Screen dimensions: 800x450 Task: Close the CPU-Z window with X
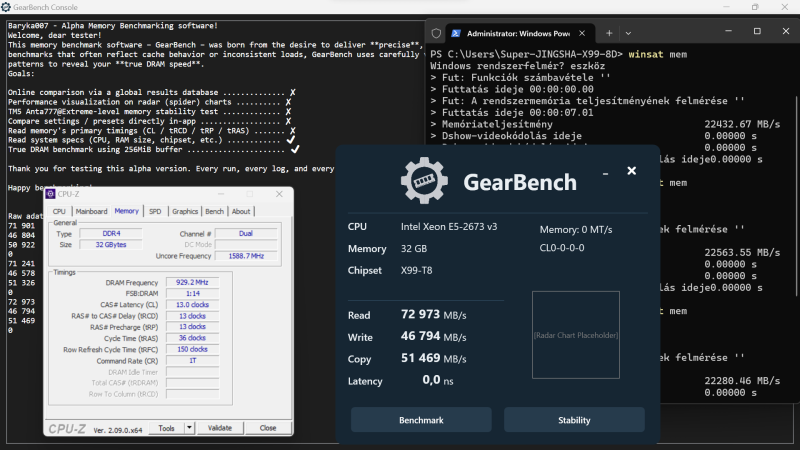(x=279, y=194)
